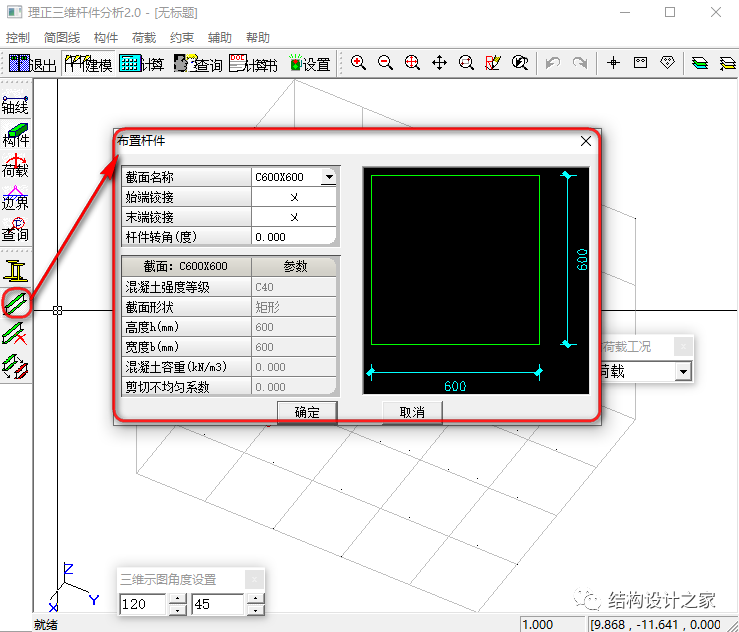Select the 边界 boundary sidebar tool

pyautogui.click(x=16, y=197)
